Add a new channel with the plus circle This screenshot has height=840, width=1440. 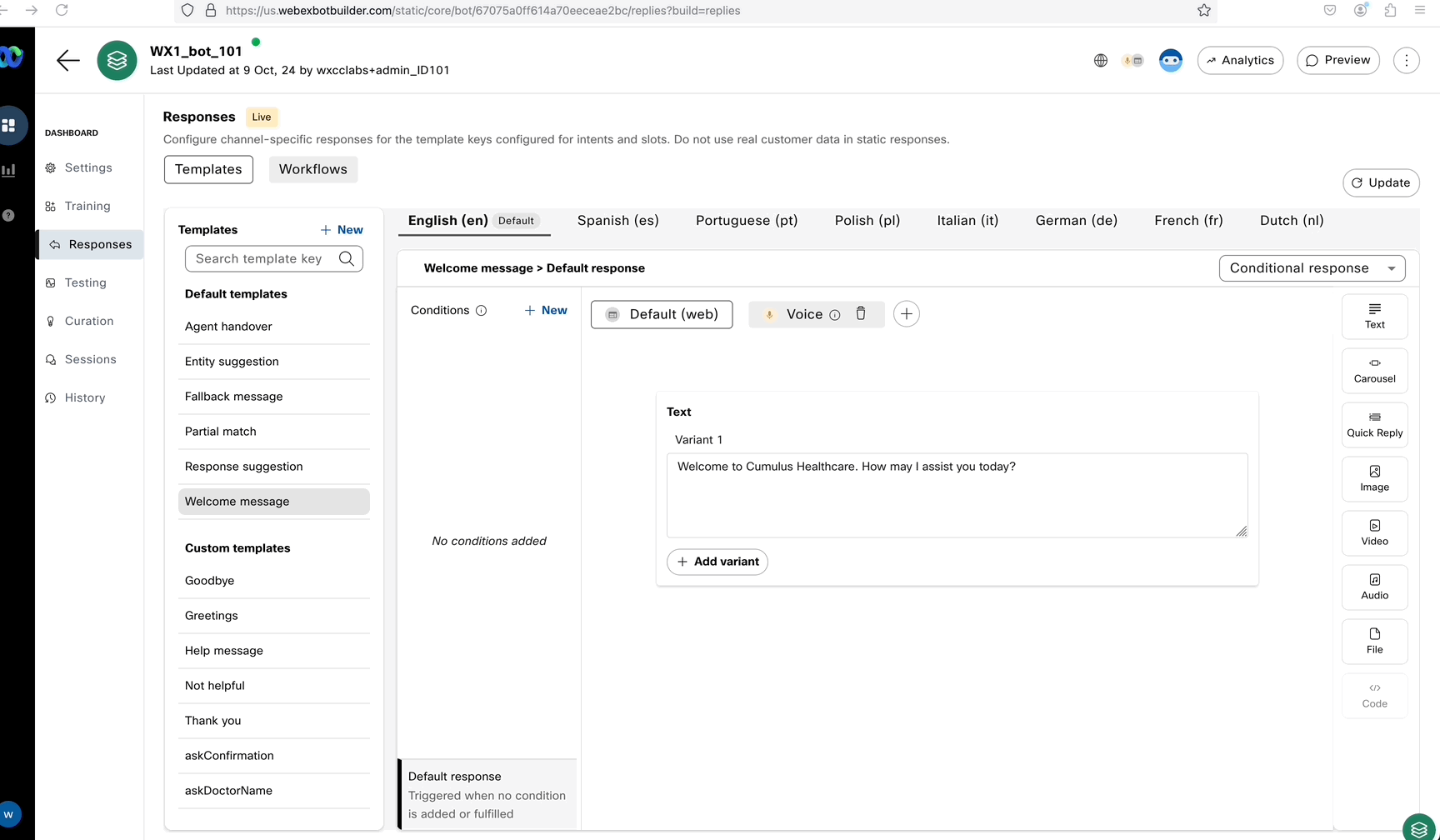tap(906, 314)
